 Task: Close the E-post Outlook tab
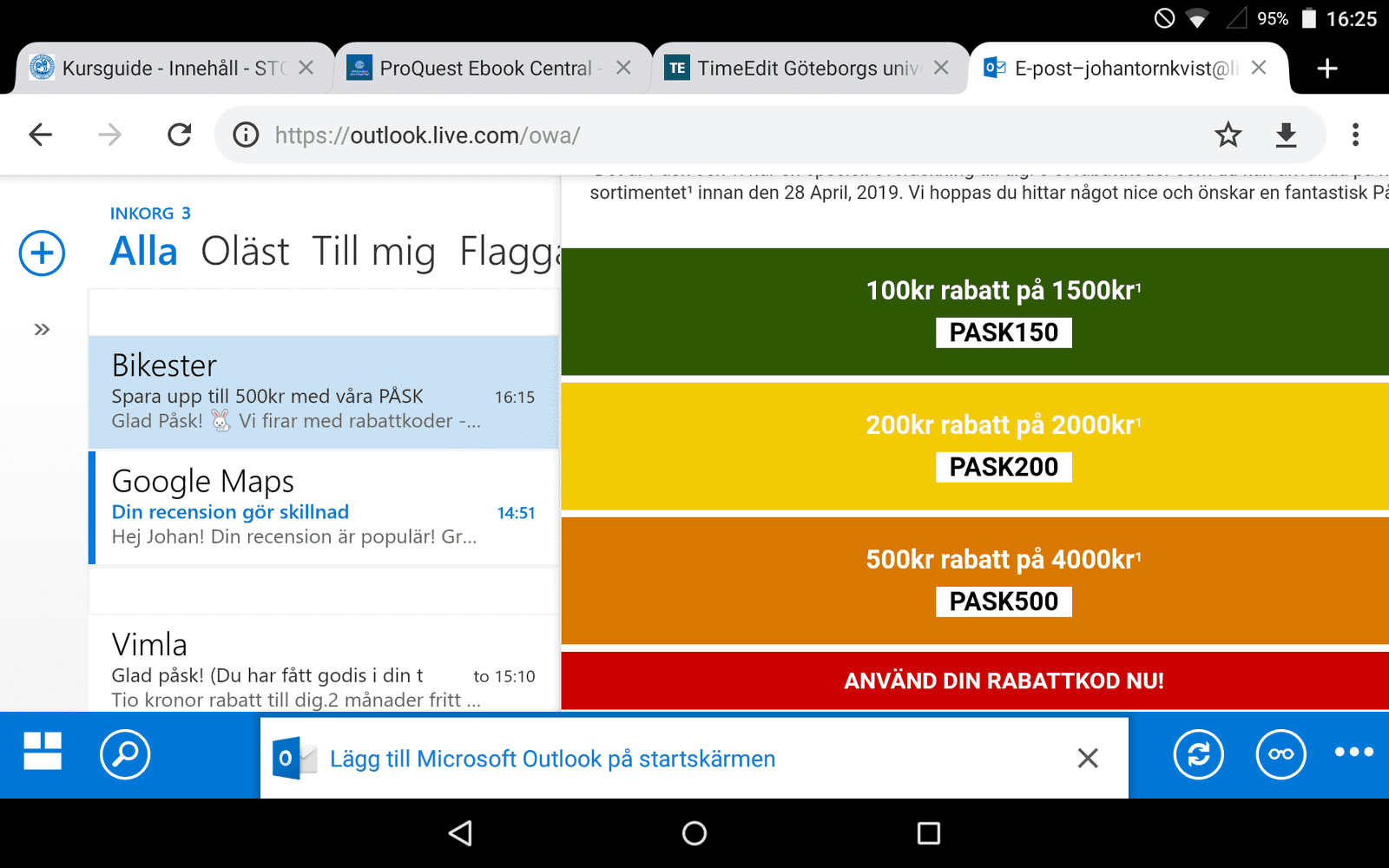point(1259,68)
